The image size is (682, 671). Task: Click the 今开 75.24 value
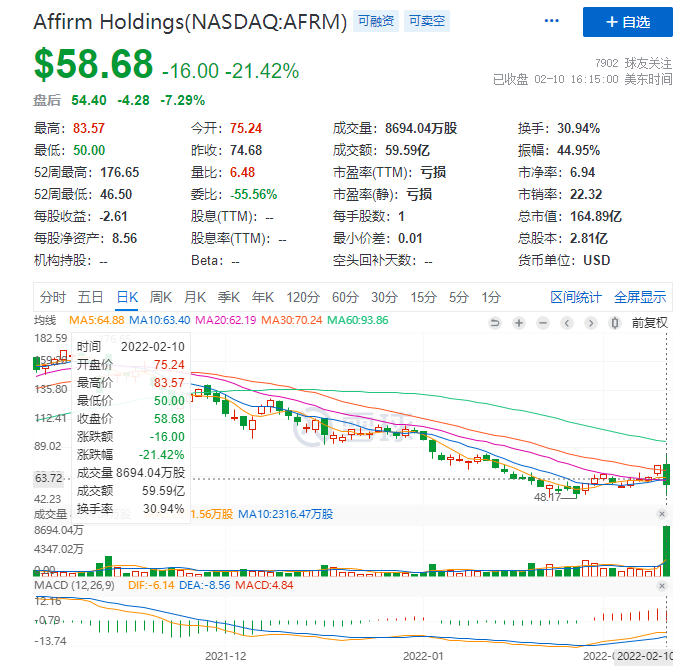click(246, 128)
